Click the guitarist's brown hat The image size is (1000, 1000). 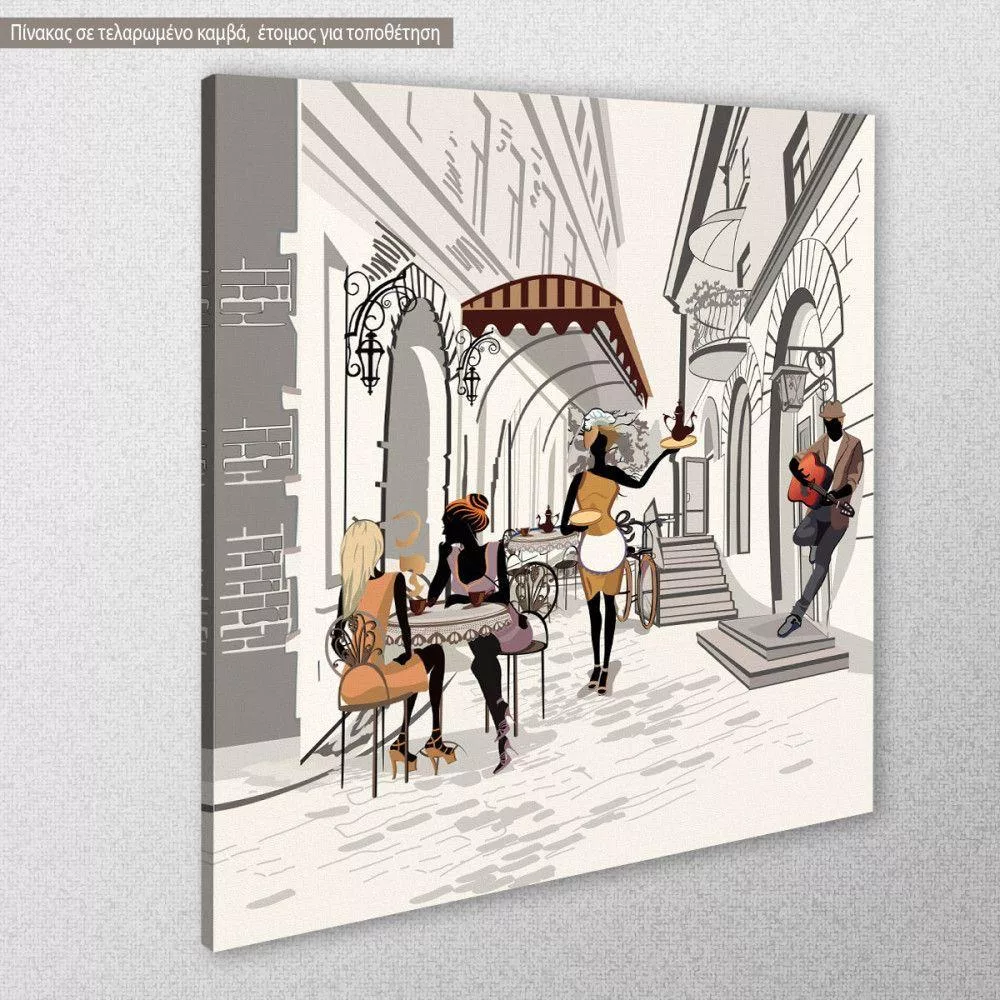(831, 408)
